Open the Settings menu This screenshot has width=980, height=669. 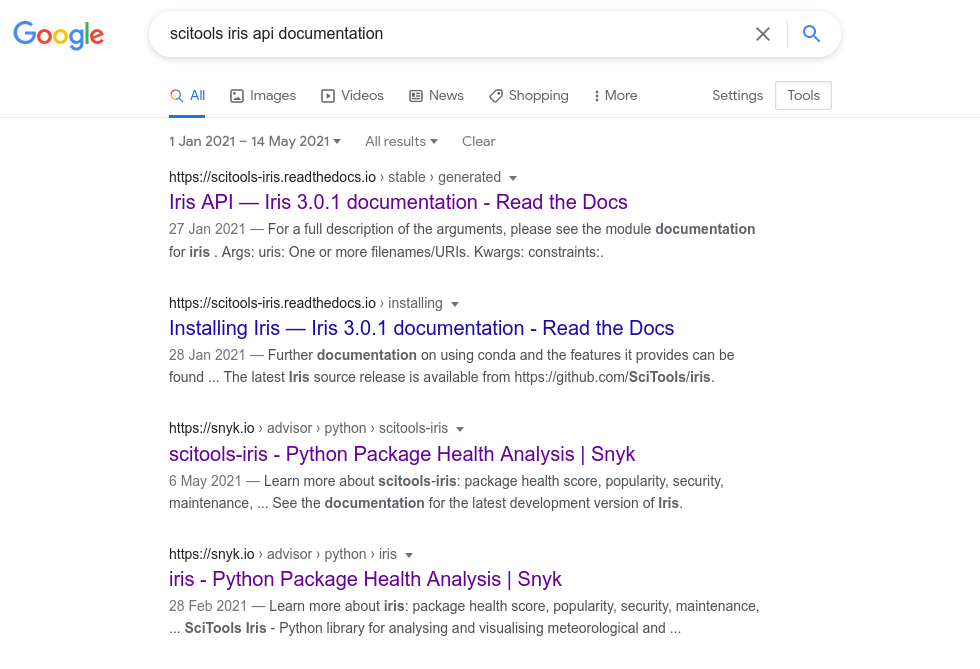click(x=737, y=95)
